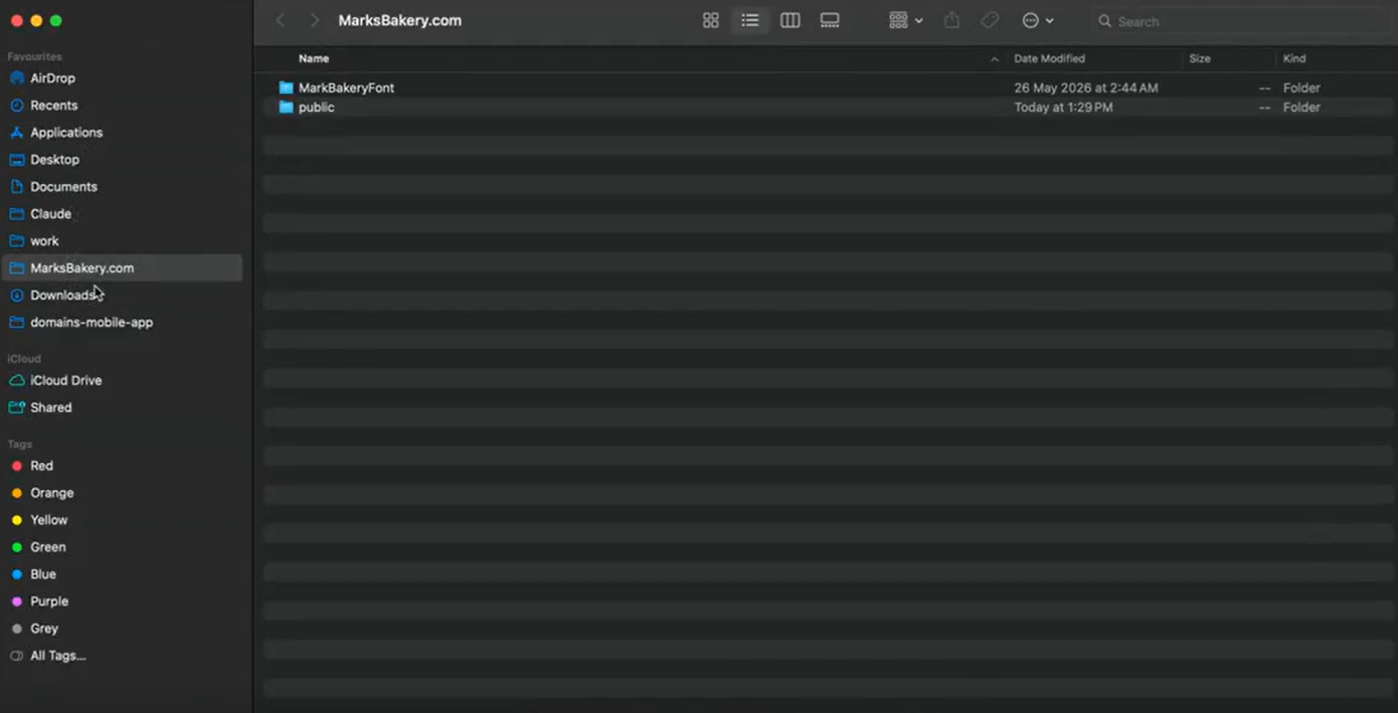Click the Applications sidebar icon
Screen dimensions: 1398x713
17,132
